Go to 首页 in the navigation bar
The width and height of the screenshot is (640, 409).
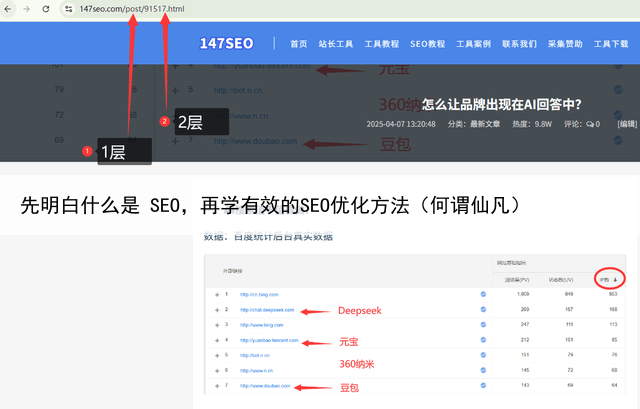(x=298, y=44)
